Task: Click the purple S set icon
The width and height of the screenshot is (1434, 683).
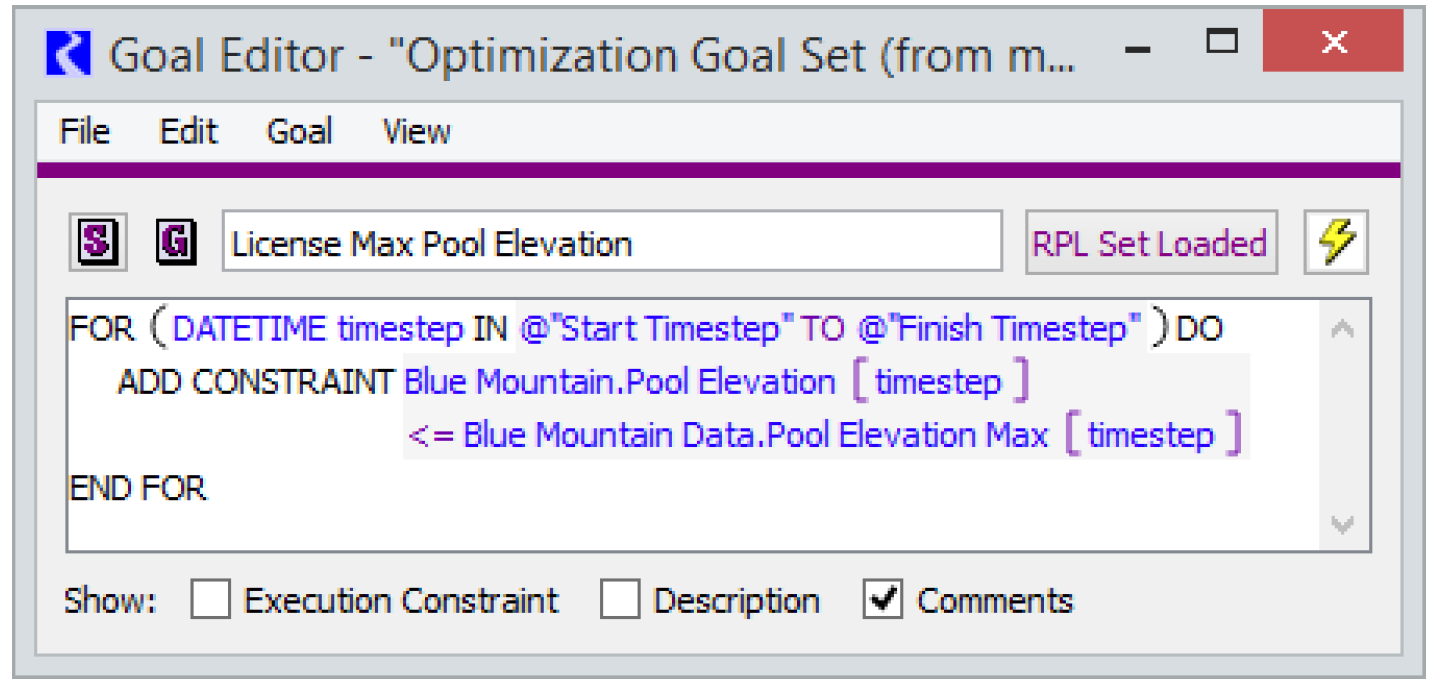Action: click(98, 242)
